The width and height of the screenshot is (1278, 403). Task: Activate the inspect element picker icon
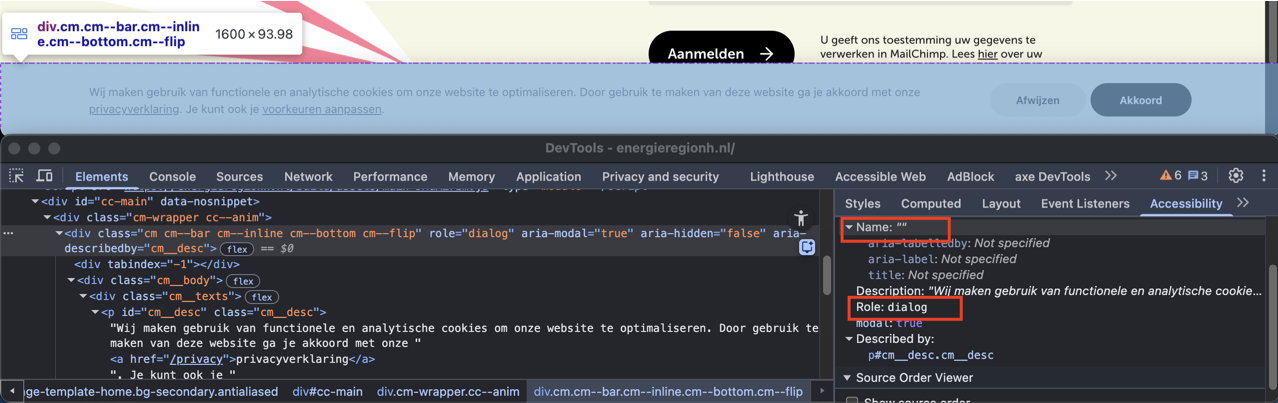coord(17,176)
